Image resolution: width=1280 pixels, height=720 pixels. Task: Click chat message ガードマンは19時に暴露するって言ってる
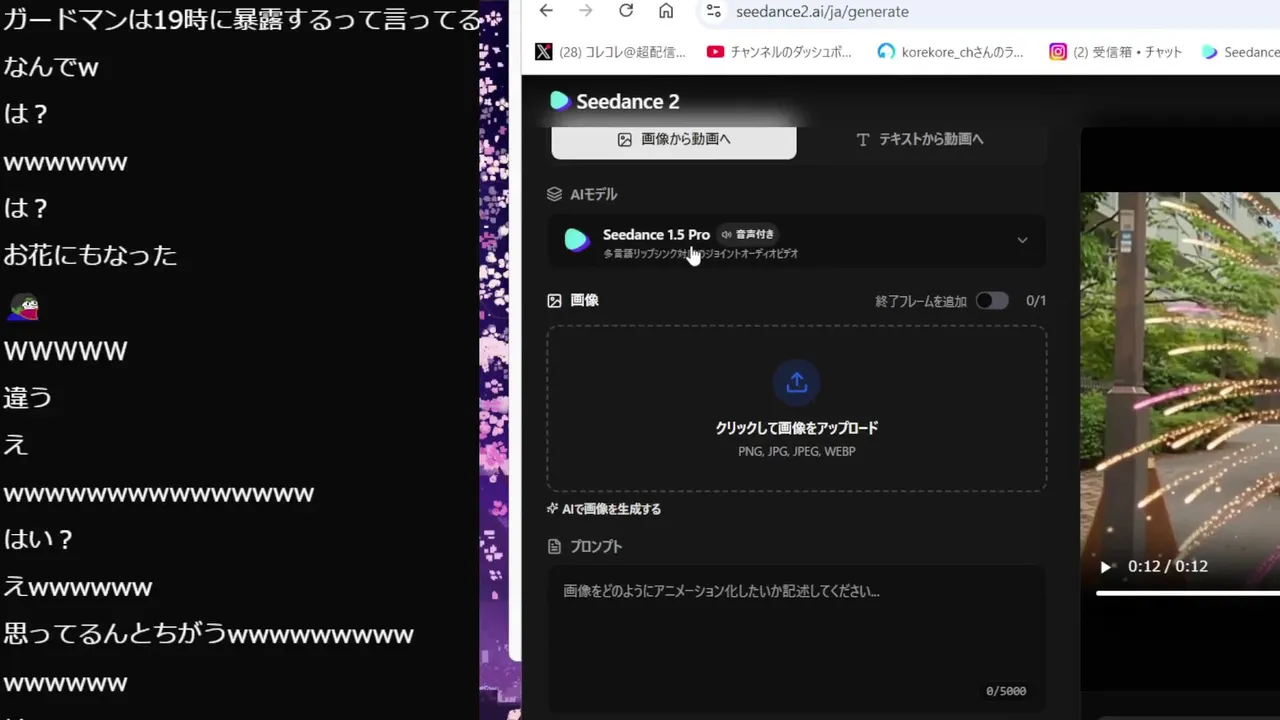pos(242,19)
